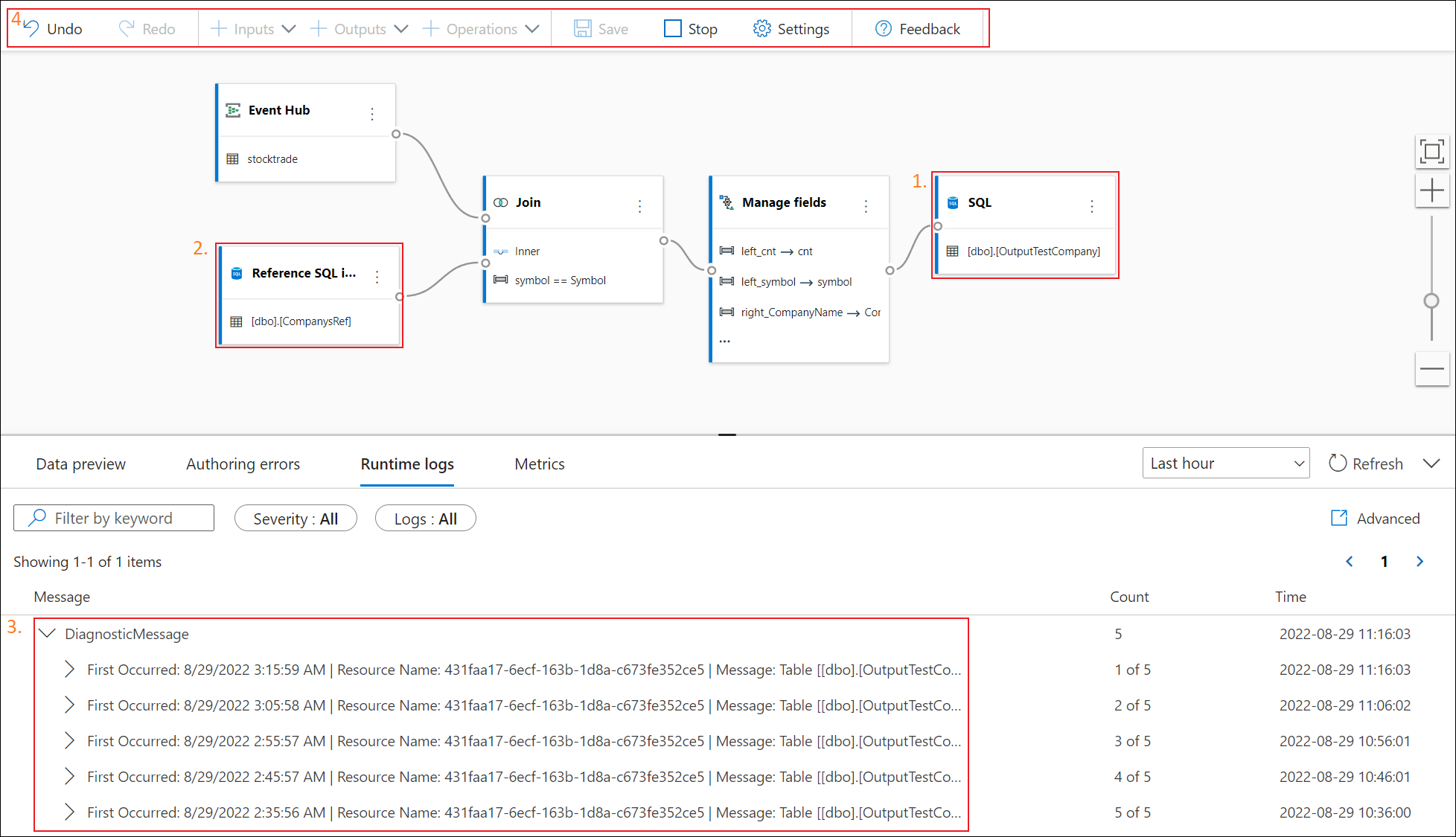
Task: Select the Manage fields node icon
Action: click(727, 202)
